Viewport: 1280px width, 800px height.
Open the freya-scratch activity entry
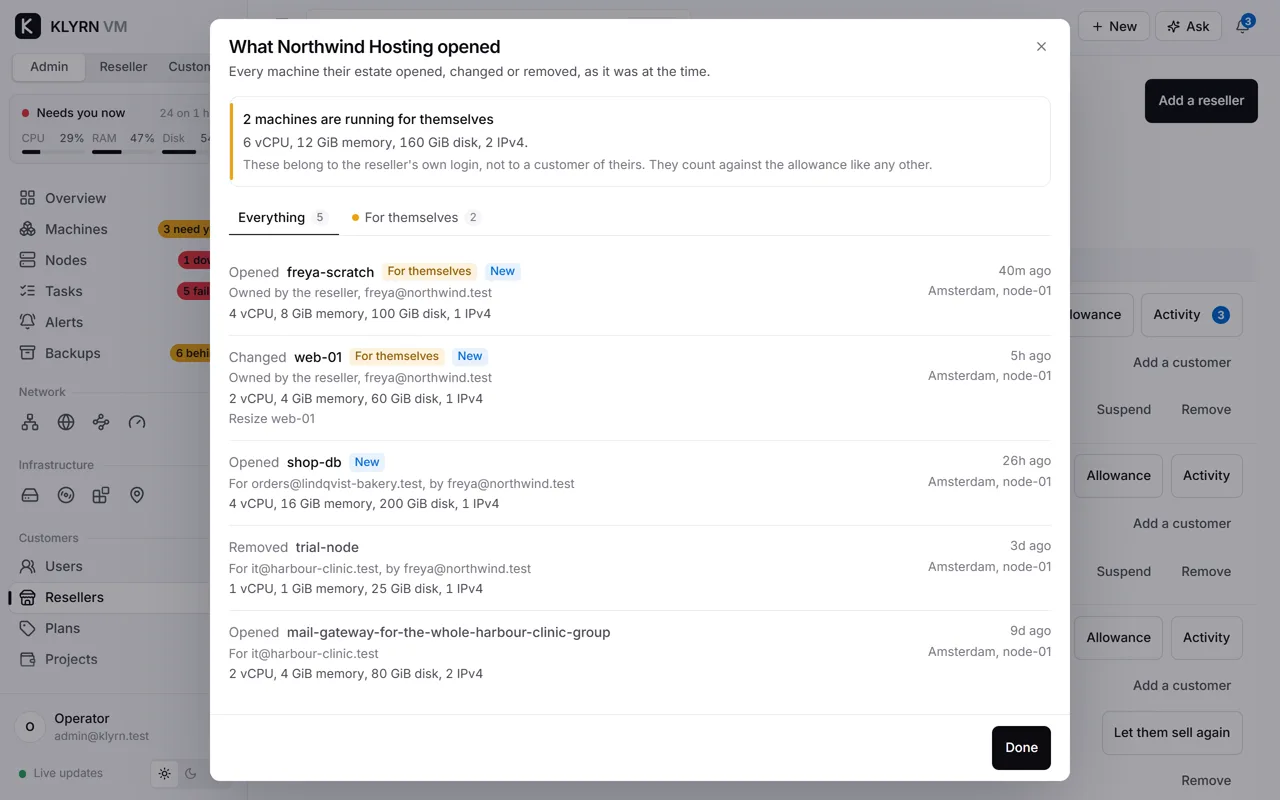[x=640, y=292]
